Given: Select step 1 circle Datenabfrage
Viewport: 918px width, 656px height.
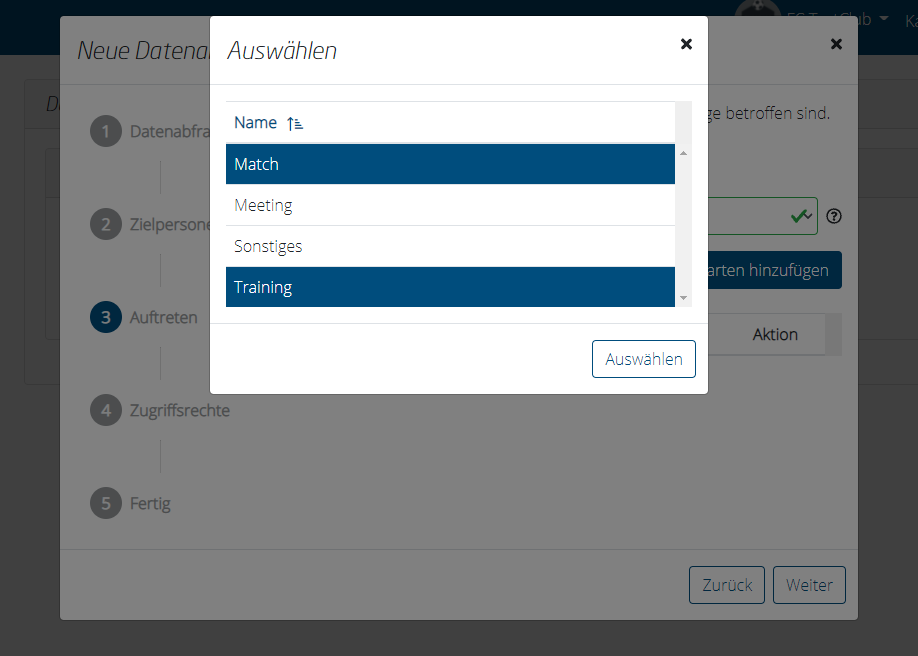Looking at the screenshot, I should tap(106, 131).
